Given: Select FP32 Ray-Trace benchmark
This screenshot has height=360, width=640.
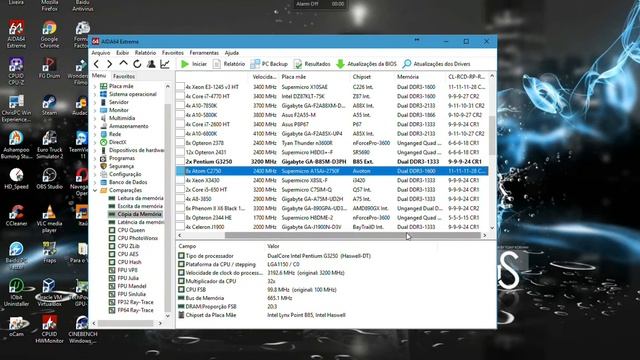Looking at the screenshot, I should tap(131, 302).
